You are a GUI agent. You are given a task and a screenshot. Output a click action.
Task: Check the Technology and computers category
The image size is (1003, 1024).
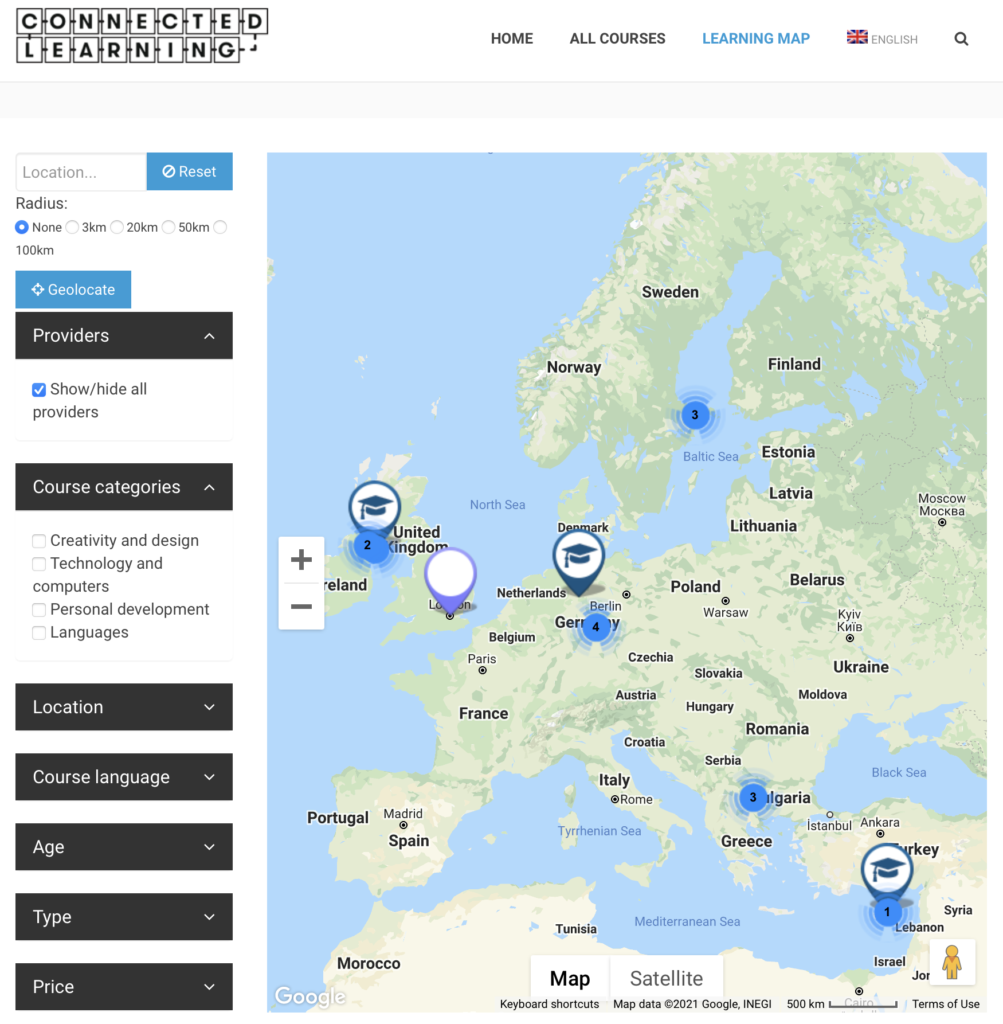click(x=39, y=564)
